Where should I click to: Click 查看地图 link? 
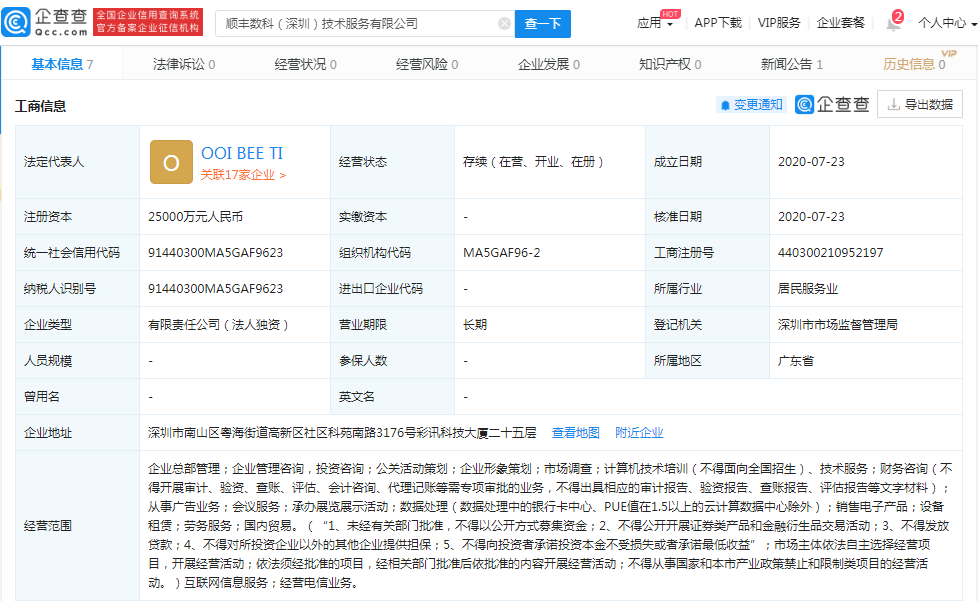575,433
